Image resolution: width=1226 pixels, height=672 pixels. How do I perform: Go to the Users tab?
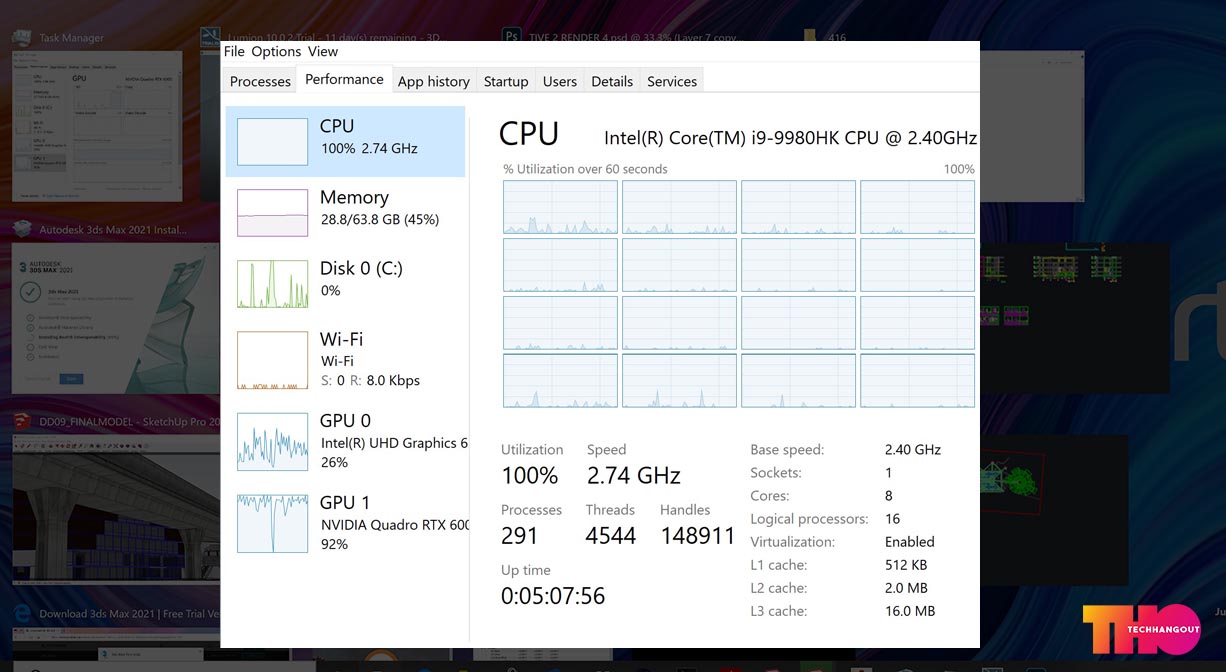point(560,81)
